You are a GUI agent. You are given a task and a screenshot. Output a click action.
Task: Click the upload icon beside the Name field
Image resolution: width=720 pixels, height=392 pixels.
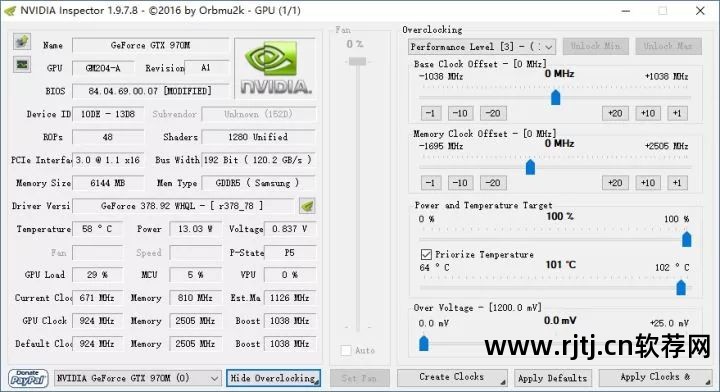(x=22, y=41)
